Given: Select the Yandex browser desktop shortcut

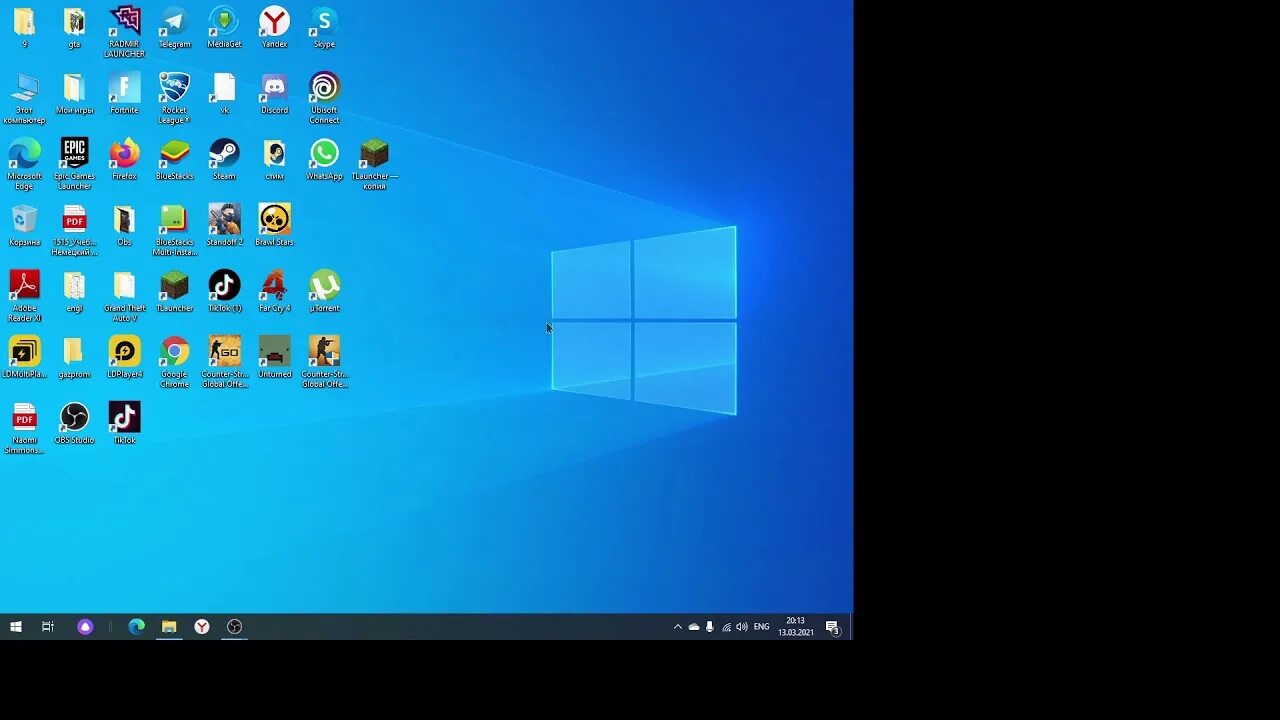Looking at the screenshot, I should click(274, 27).
